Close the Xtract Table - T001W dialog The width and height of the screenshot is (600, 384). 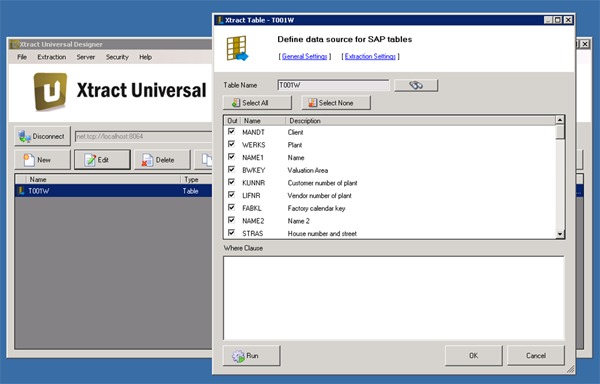click(x=569, y=20)
